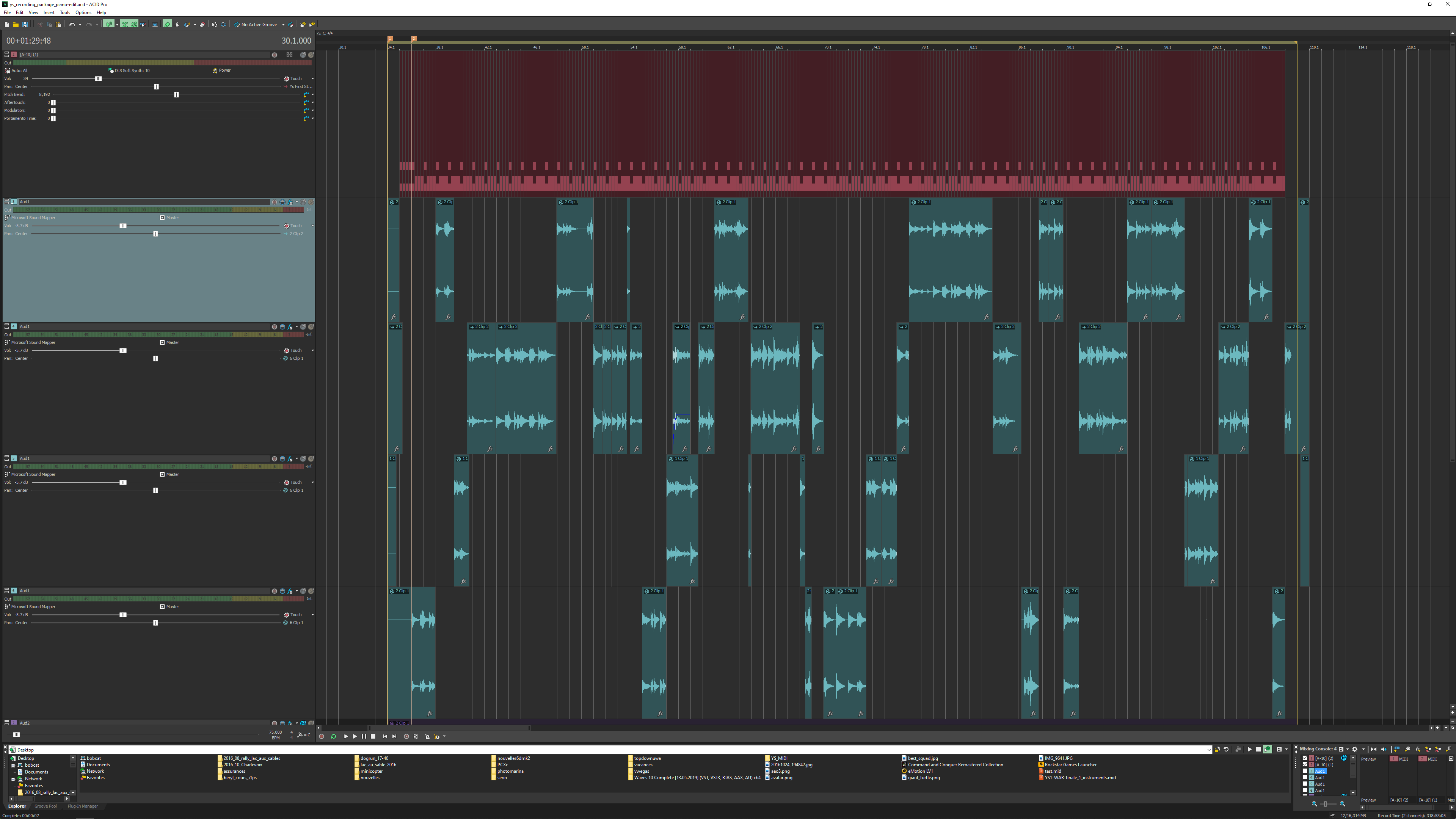The height and width of the screenshot is (819, 1456).
Task: Open the File menu
Action: [x=7, y=13]
